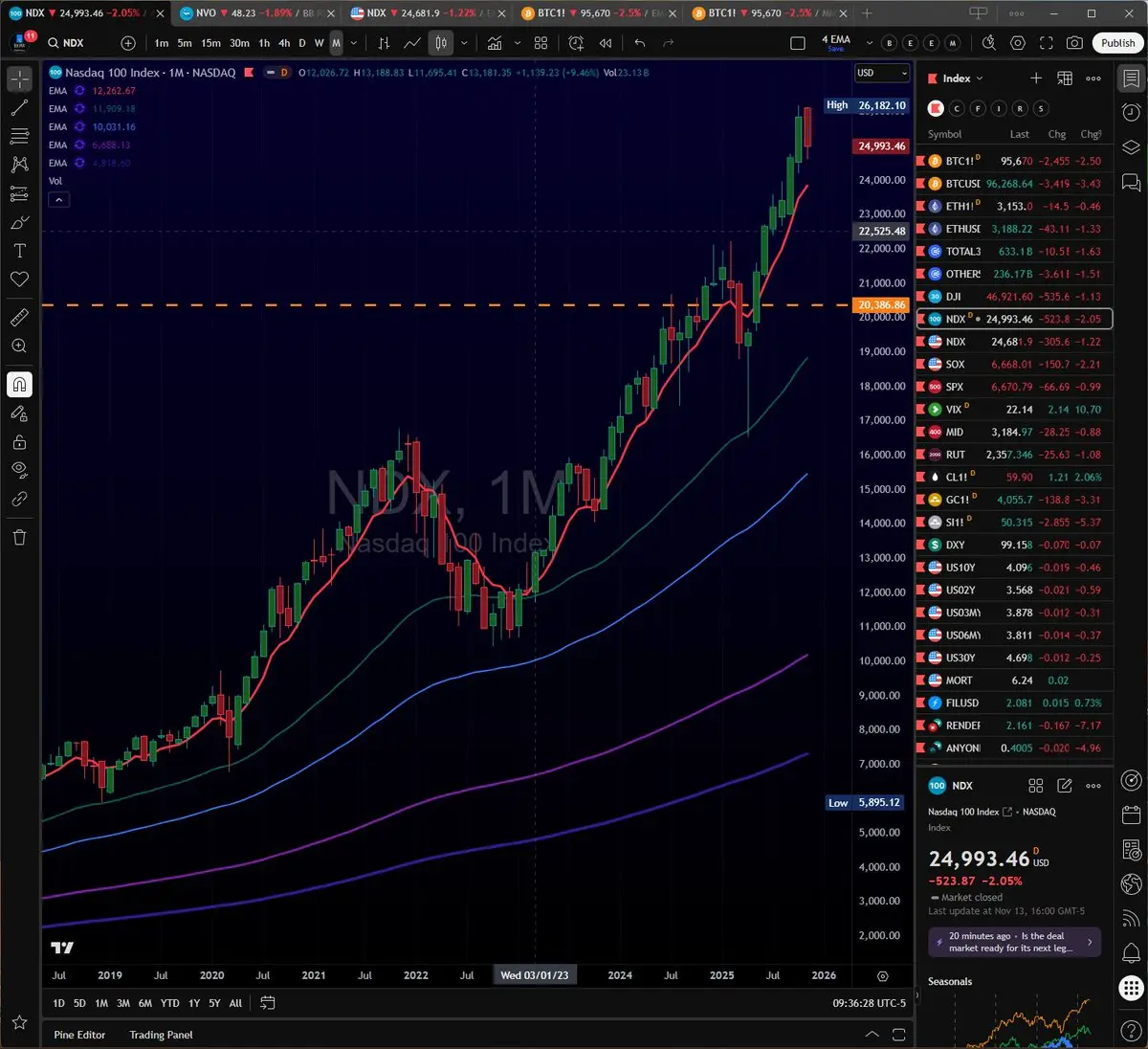This screenshot has width=1148, height=1049.
Task: Open the USD currency dropdown
Action: pyautogui.click(x=881, y=73)
